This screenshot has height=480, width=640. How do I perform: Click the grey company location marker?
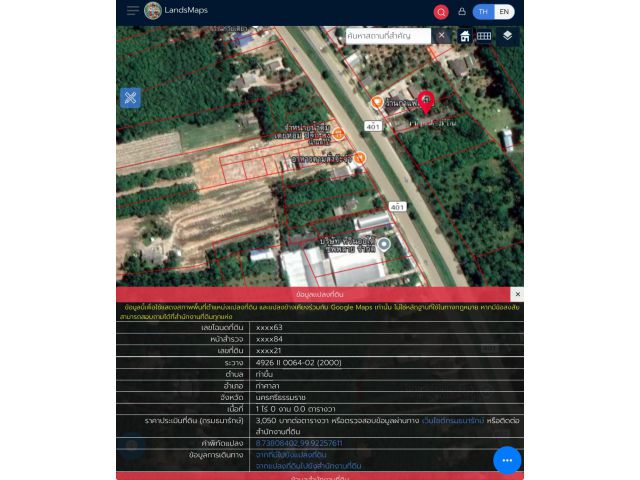coord(384,244)
